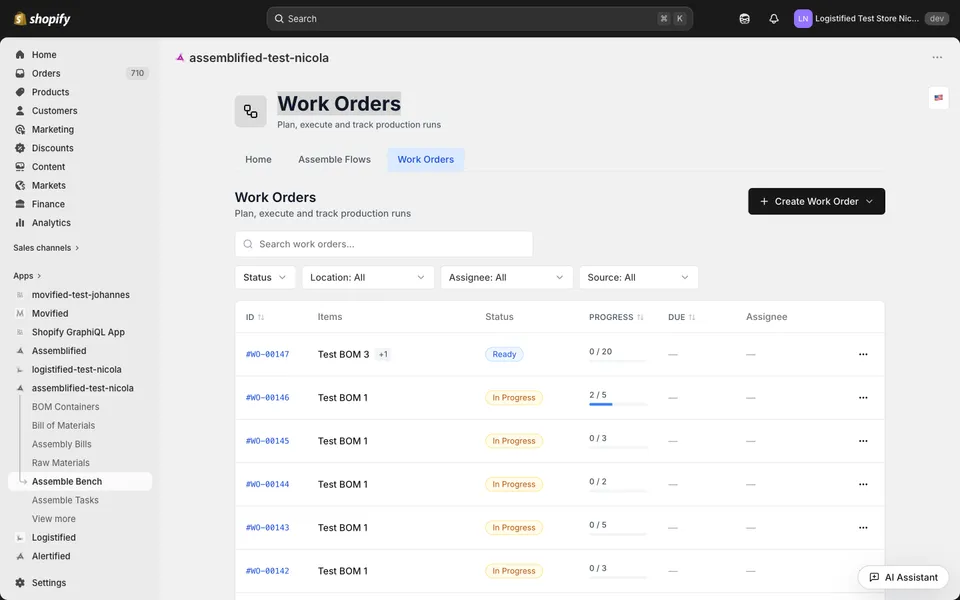Click the top Shopify Search bar
960x600 pixels.
pyautogui.click(x=479, y=19)
